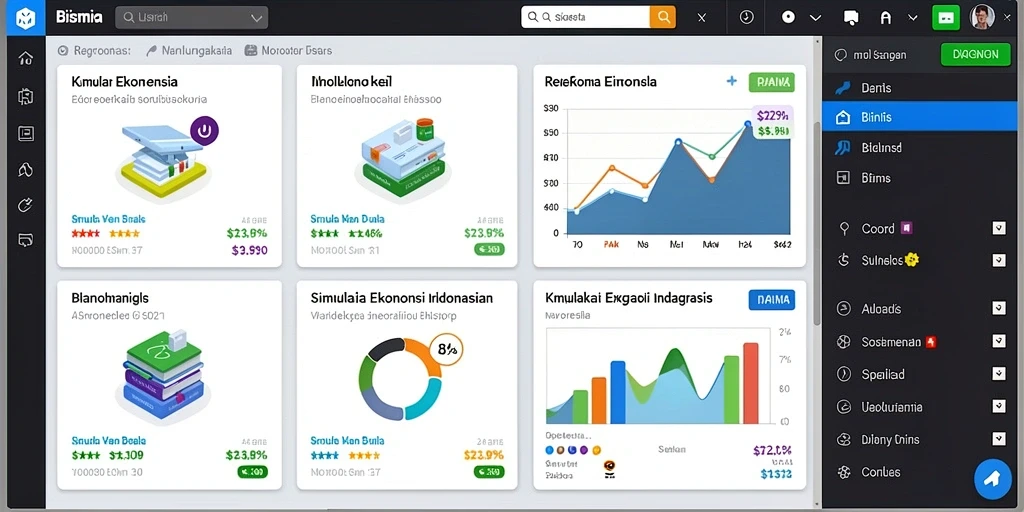This screenshot has height=512, width=1024.
Task: Toggle the Coord checkbox
Action: click(999, 228)
